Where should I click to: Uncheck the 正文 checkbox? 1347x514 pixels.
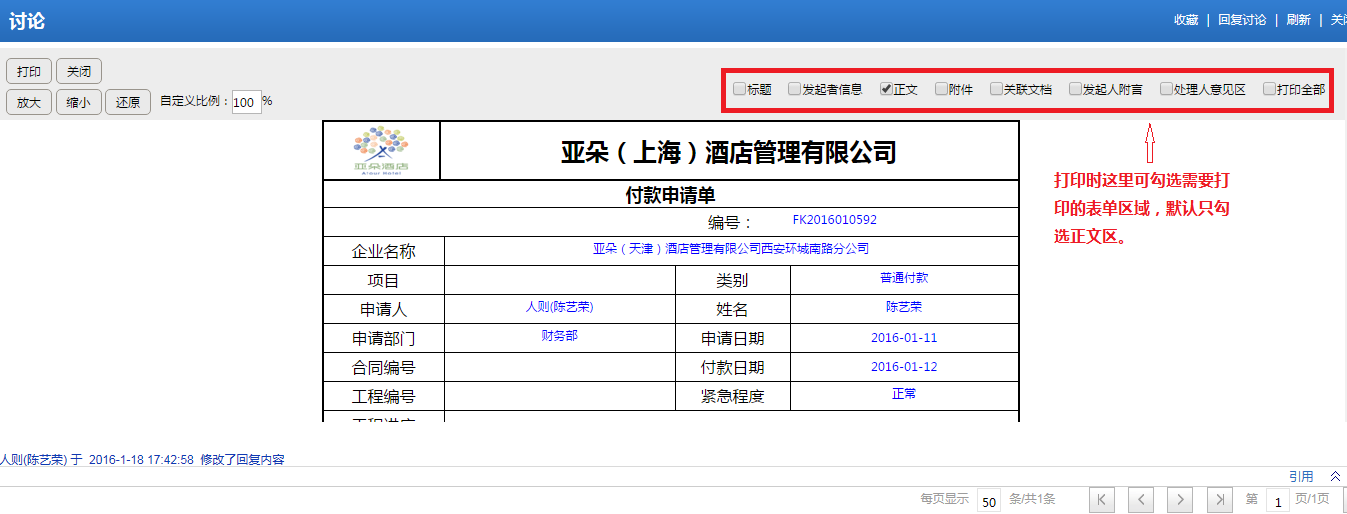pos(886,88)
